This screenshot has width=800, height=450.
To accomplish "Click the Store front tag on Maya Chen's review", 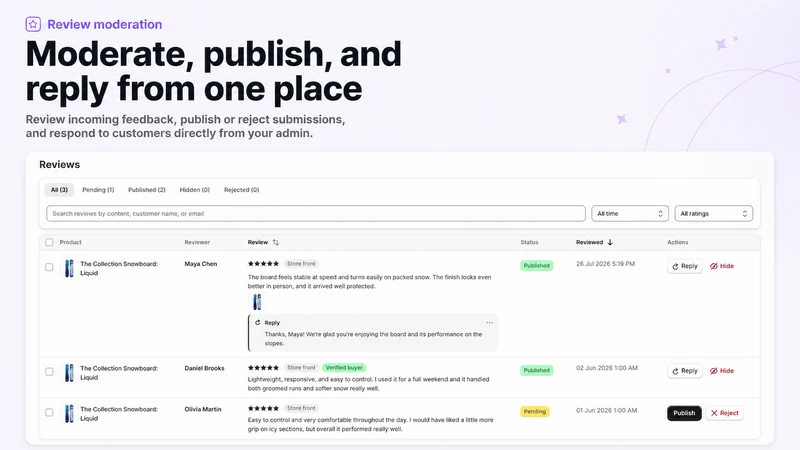I will coord(301,264).
